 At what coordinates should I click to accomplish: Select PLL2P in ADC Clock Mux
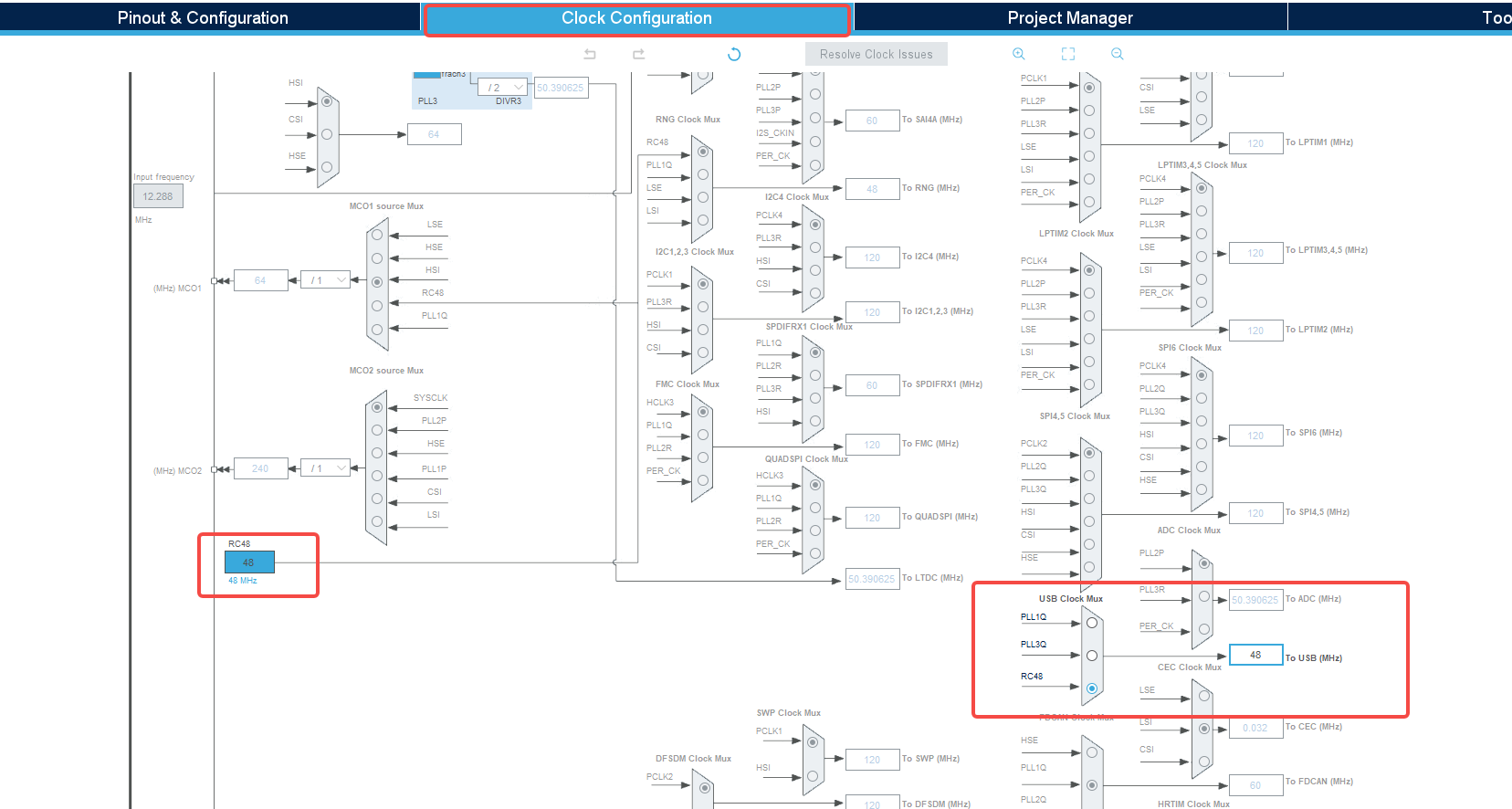[x=1204, y=563]
